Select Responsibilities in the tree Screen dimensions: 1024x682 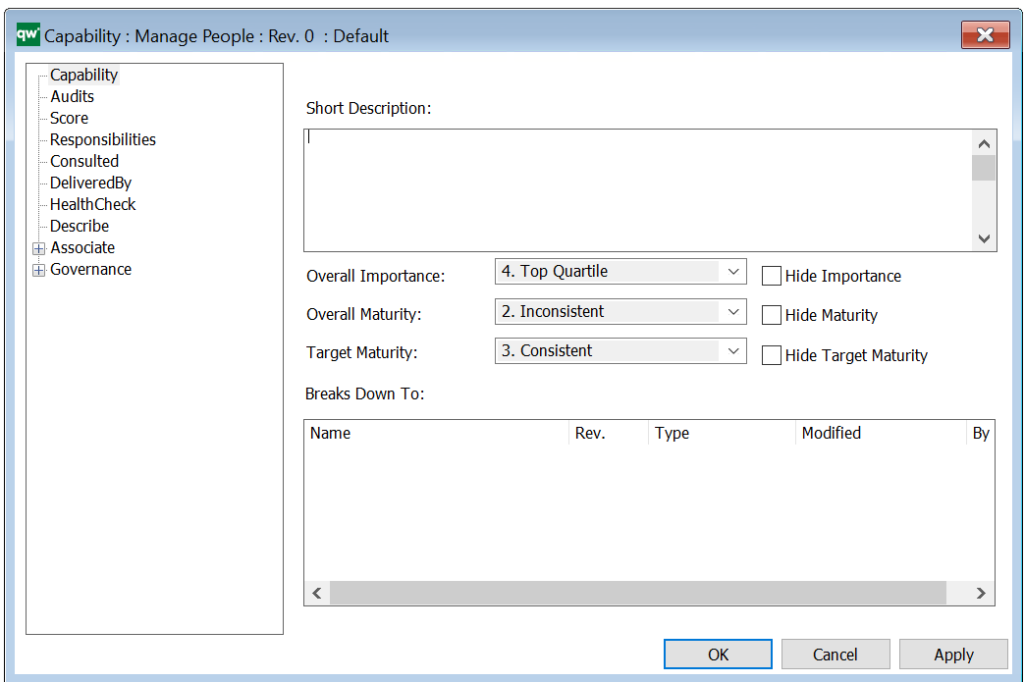pos(103,140)
